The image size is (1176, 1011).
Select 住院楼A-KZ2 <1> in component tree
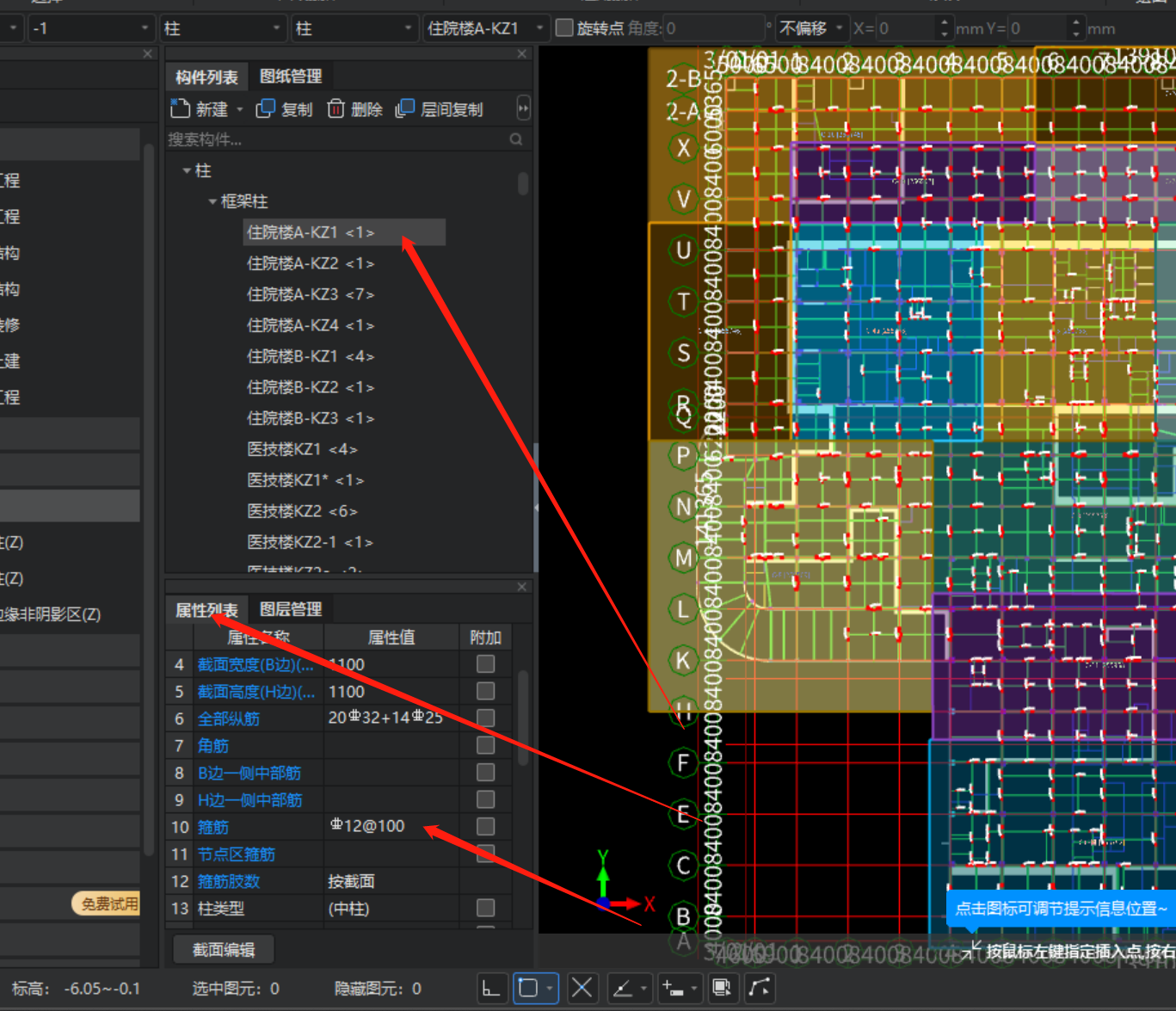coord(311,263)
